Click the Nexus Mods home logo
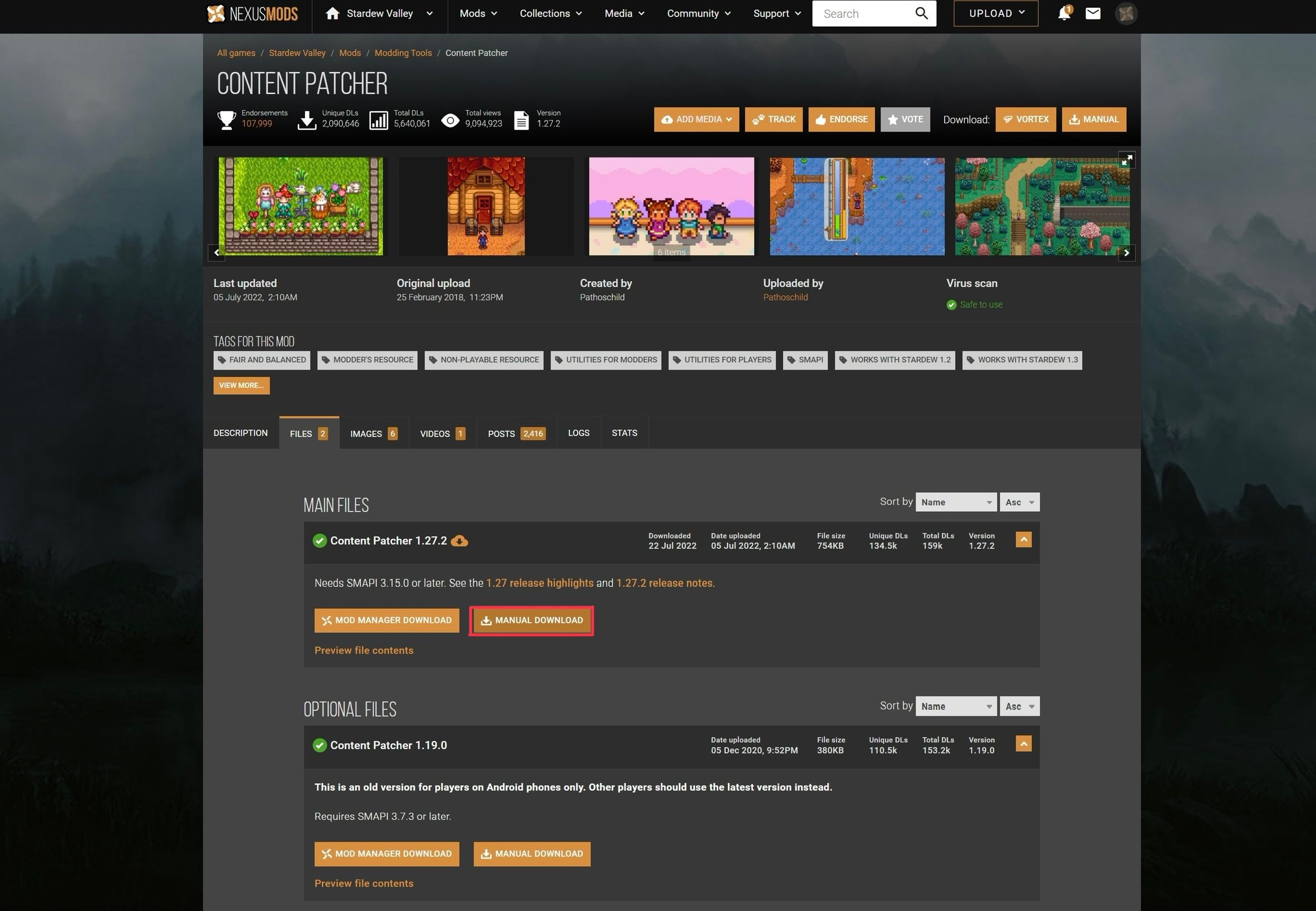This screenshot has height=911, width=1316. coord(253,13)
